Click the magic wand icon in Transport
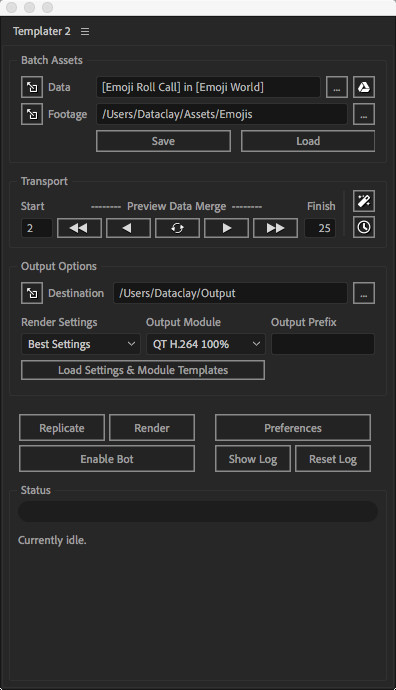This screenshot has width=396, height=690. click(364, 201)
